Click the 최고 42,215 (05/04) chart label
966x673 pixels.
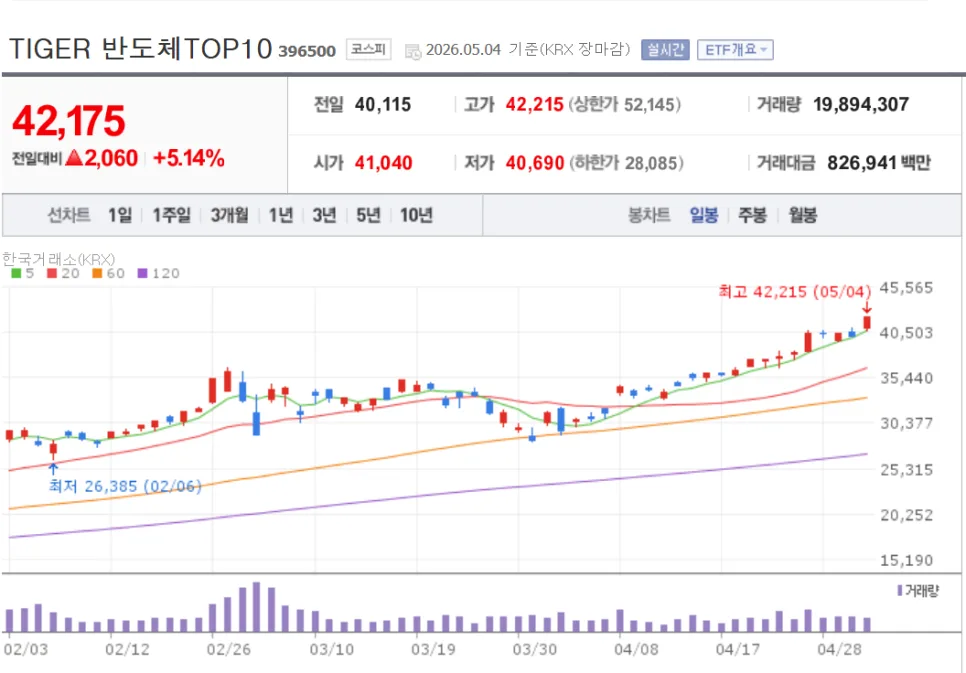pyautogui.click(x=795, y=292)
